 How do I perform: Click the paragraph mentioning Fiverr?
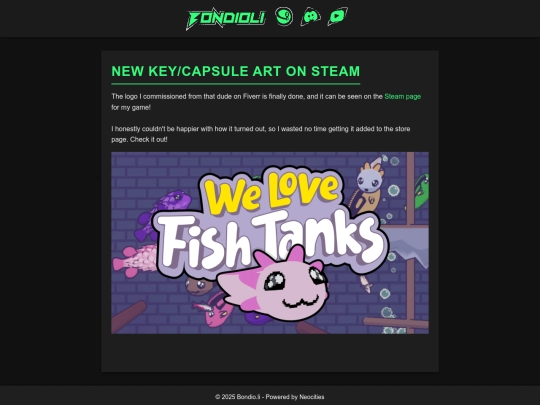266,102
